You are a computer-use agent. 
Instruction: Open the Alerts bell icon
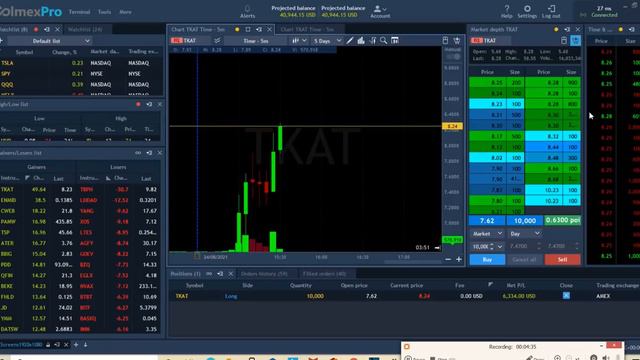click(247, 9)
